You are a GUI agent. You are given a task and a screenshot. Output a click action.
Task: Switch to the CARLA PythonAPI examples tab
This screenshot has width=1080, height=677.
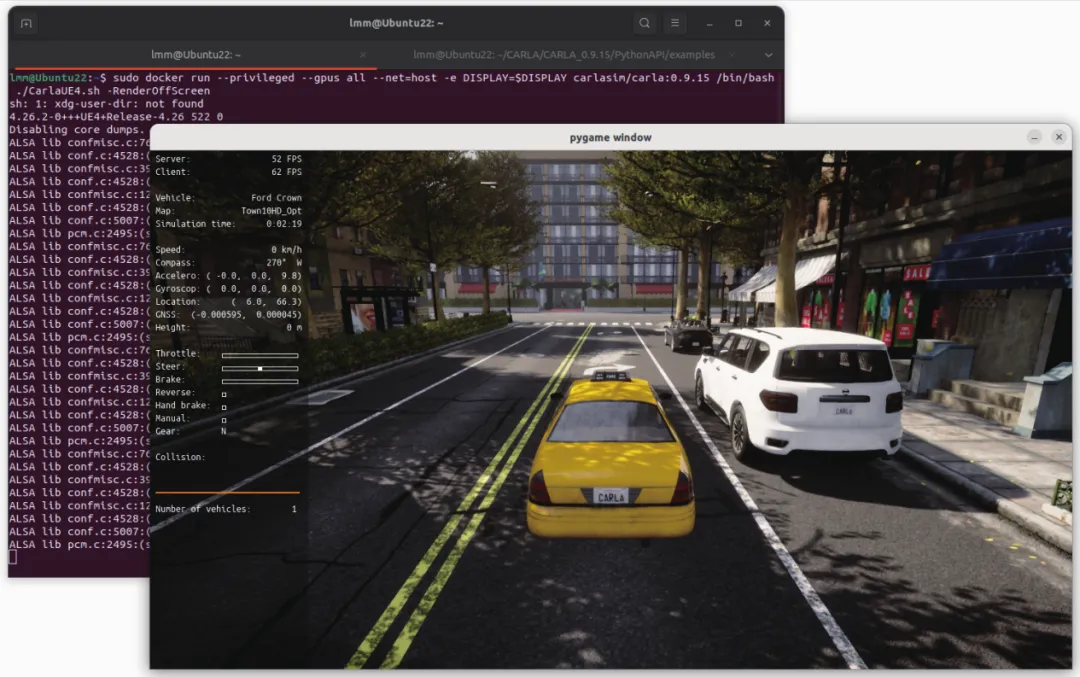[x=563, y=55]
